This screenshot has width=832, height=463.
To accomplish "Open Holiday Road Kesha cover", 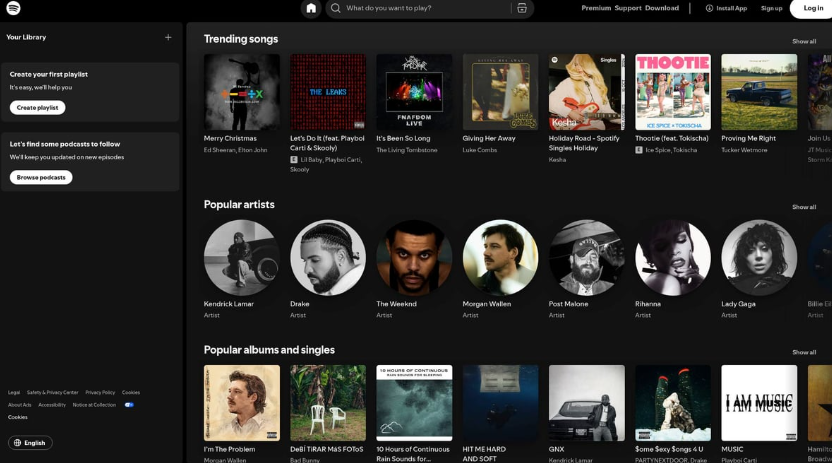I will 586,92.
